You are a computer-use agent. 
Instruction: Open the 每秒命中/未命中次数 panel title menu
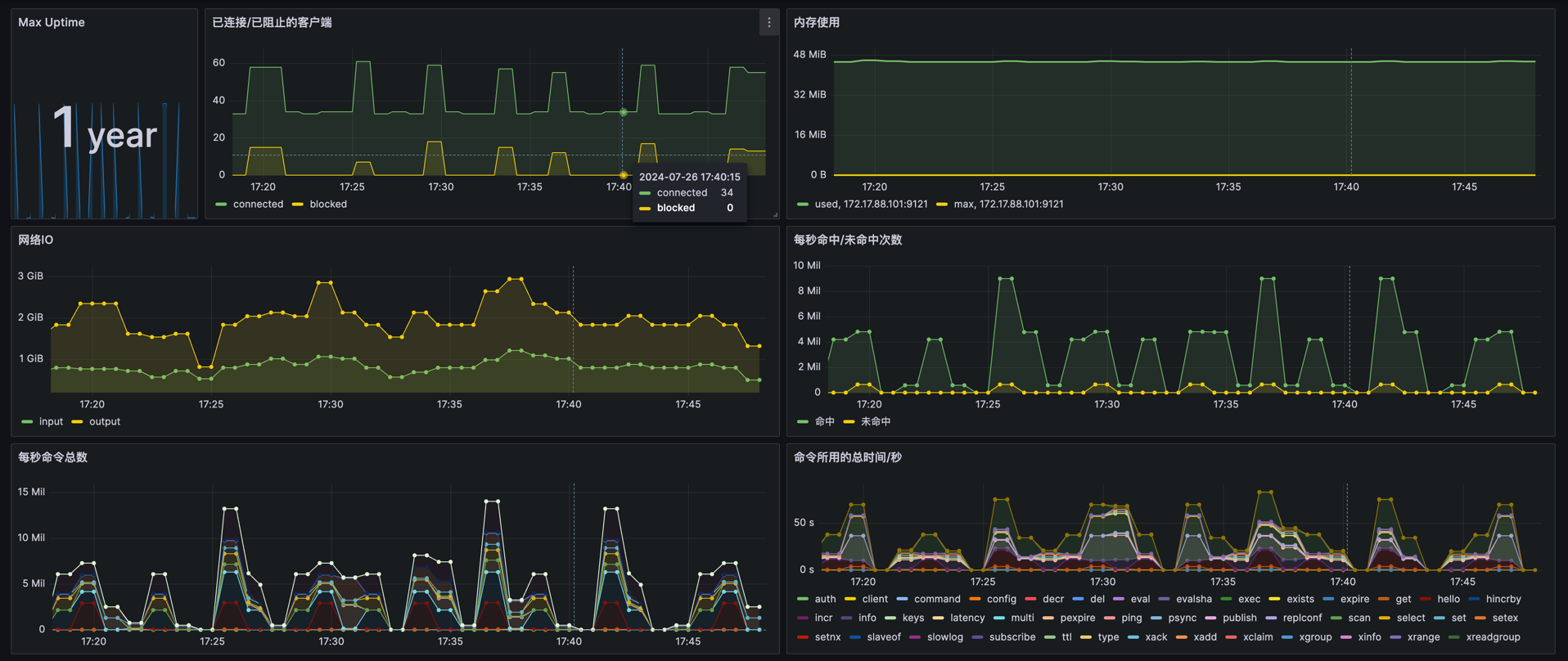pyautogui.click(x=848, y=240)
